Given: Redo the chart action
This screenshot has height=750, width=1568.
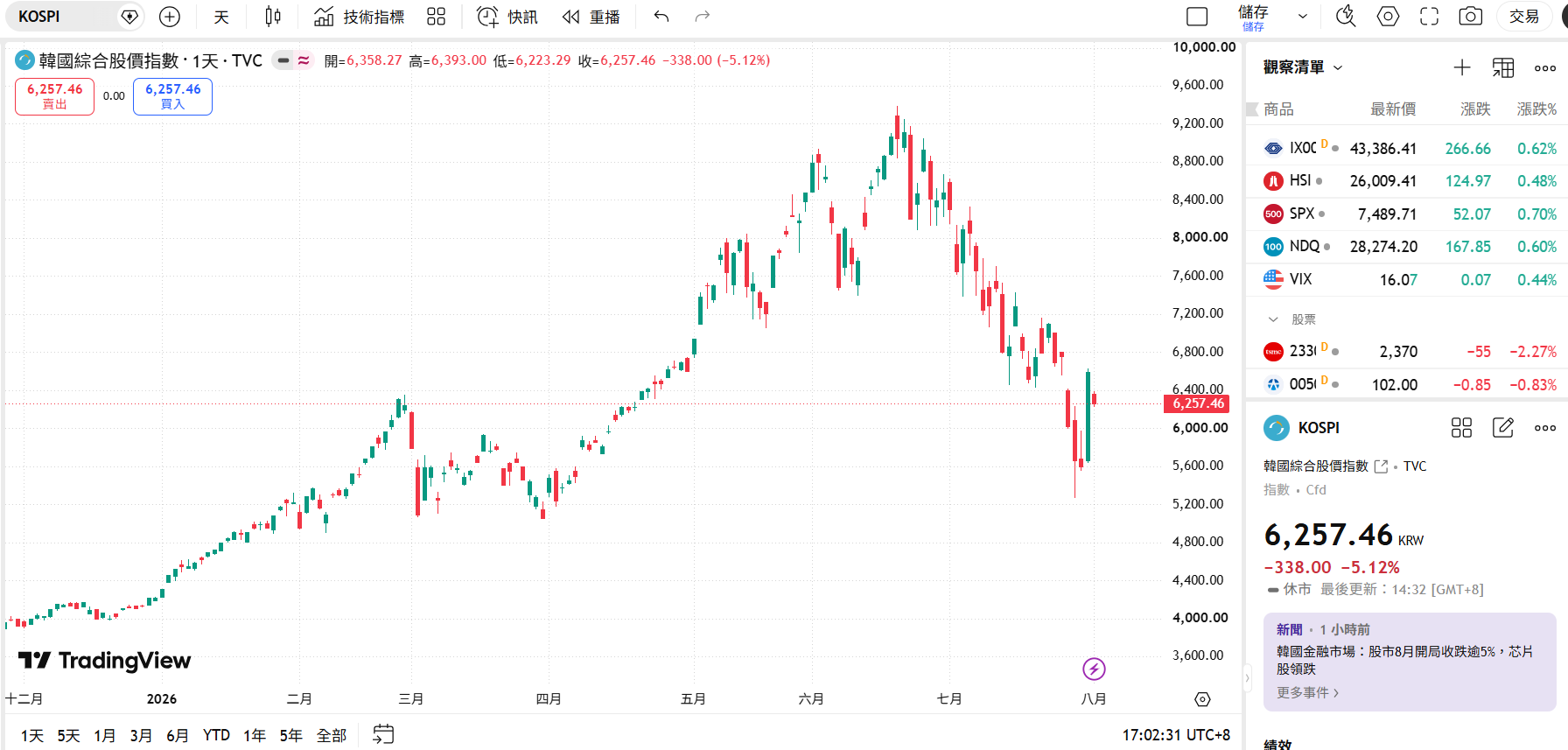Looking at the screenshot, I should click(x=702, y=17).
